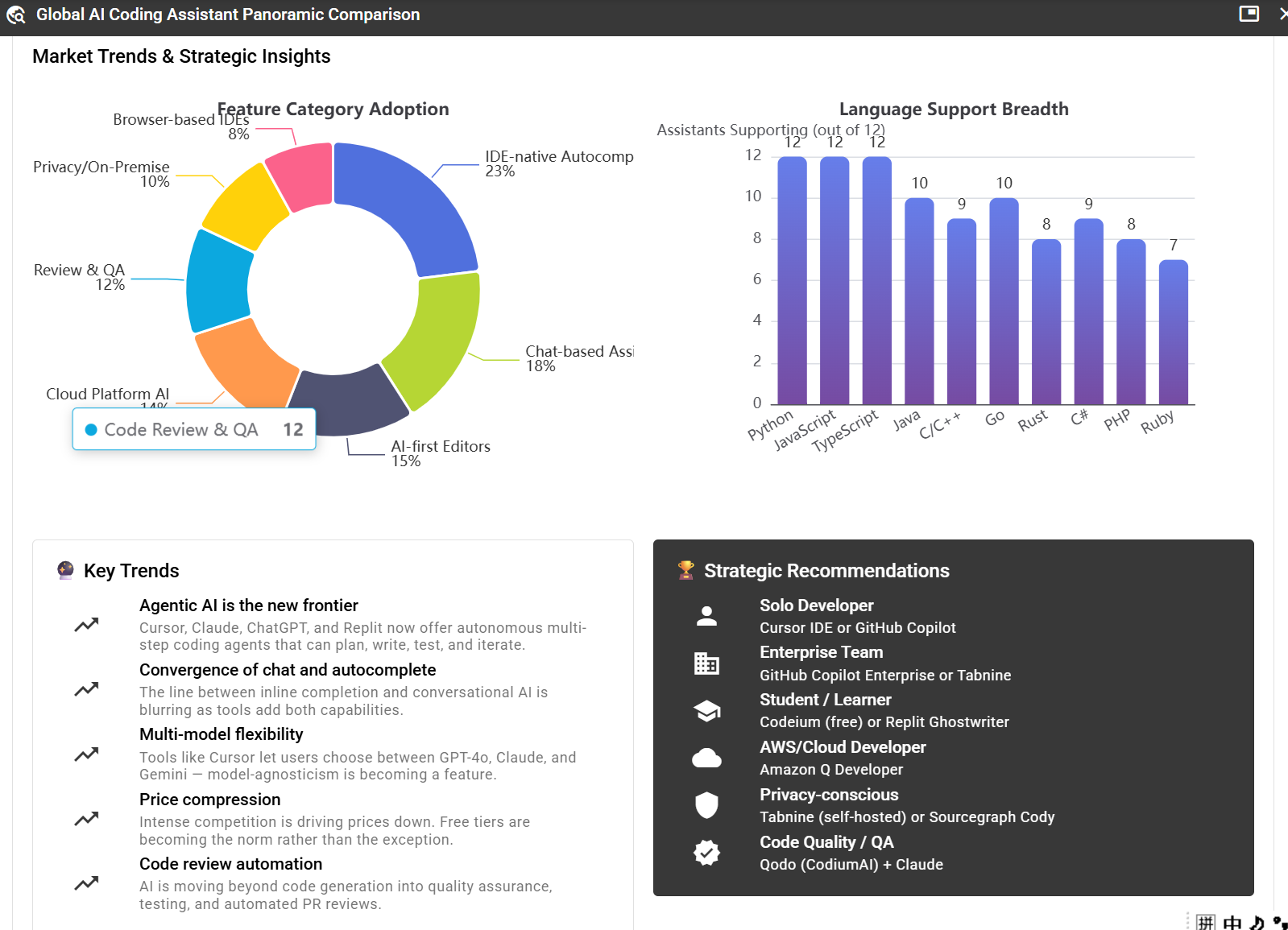Click the Go bar in the language chart
The width and height of the screenshot is (1288, 930).
[1004, 301]
